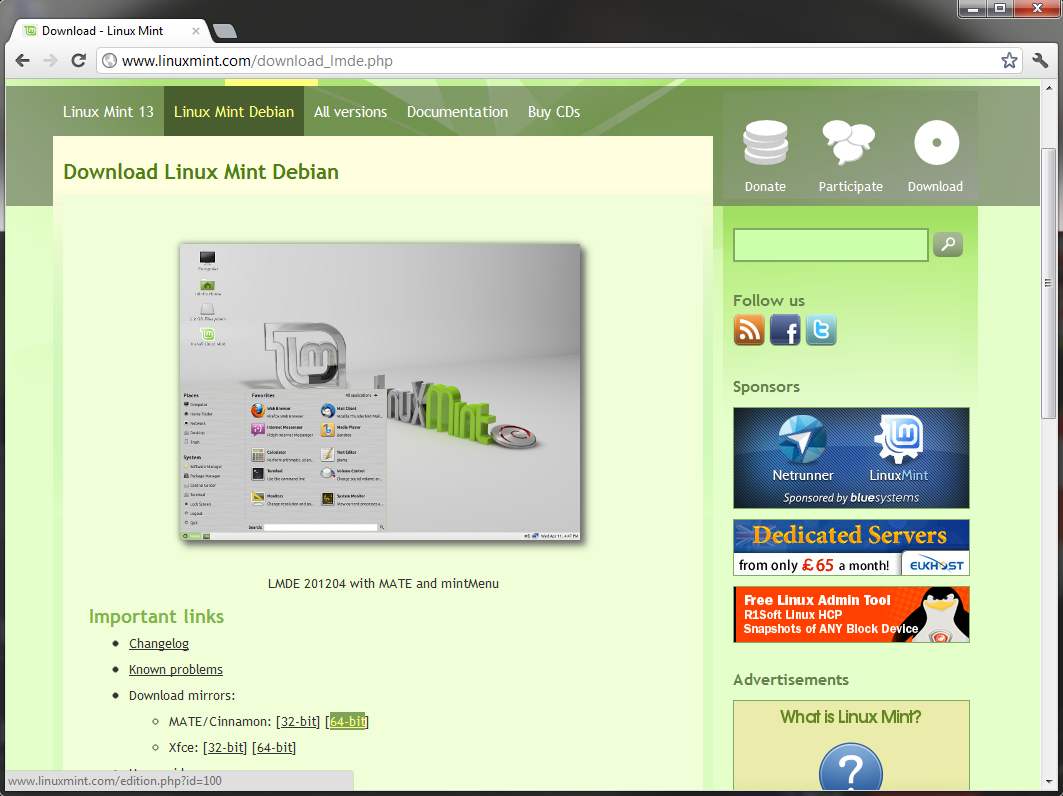The image size is (1063, 796).
Task: Click Xfce 64-bit download link
Action: [x=274, y=747]
